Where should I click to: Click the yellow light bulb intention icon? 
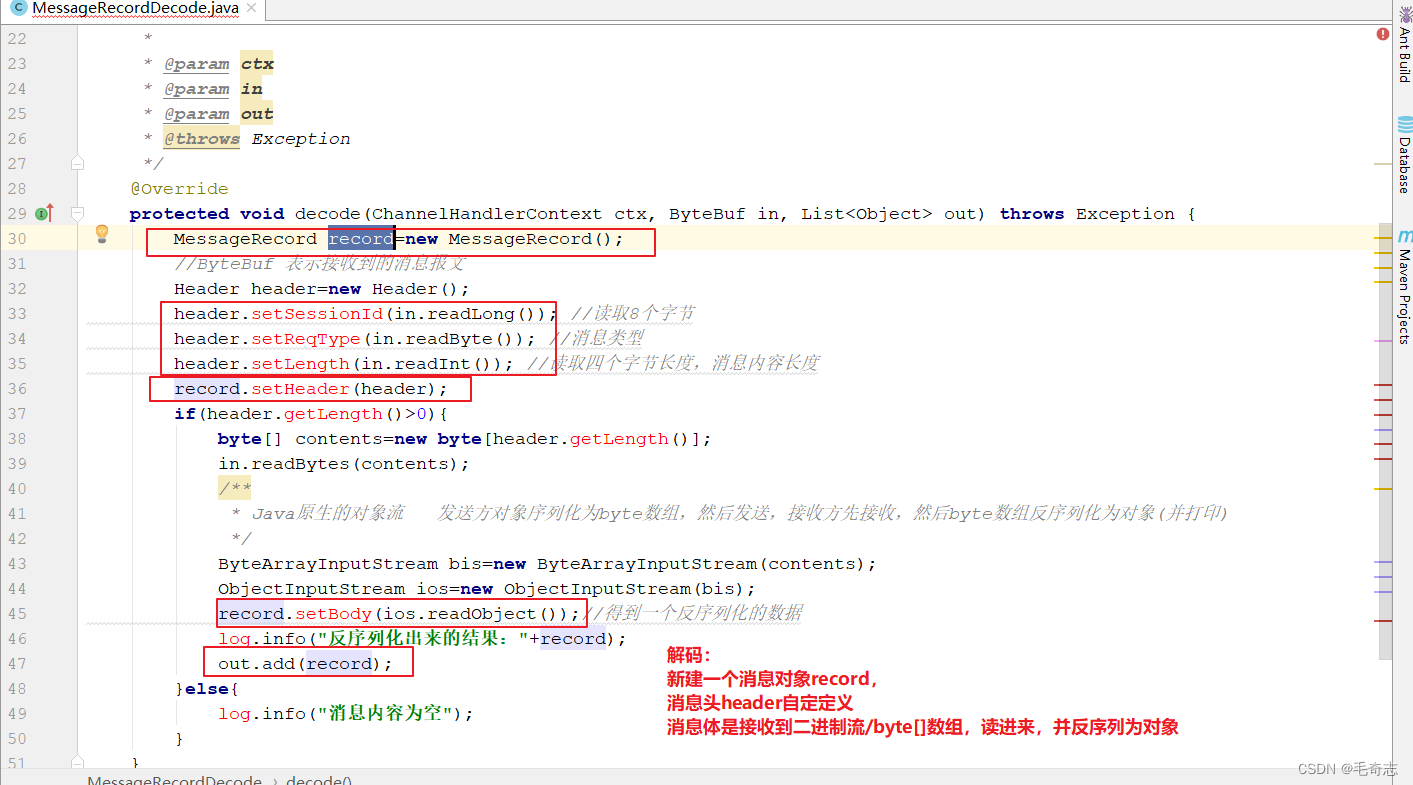[x=101, y=234]
